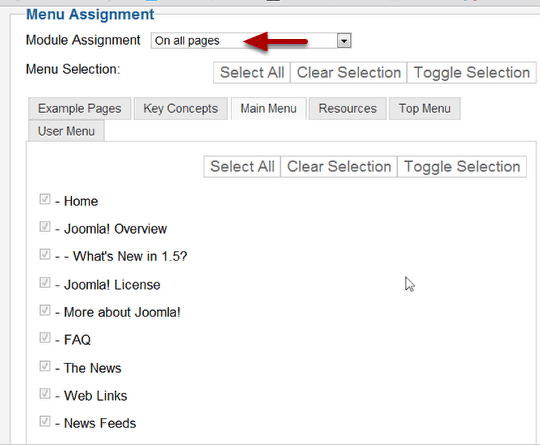
Task: Open the Key Concepts tab
Action: [180, 108]
